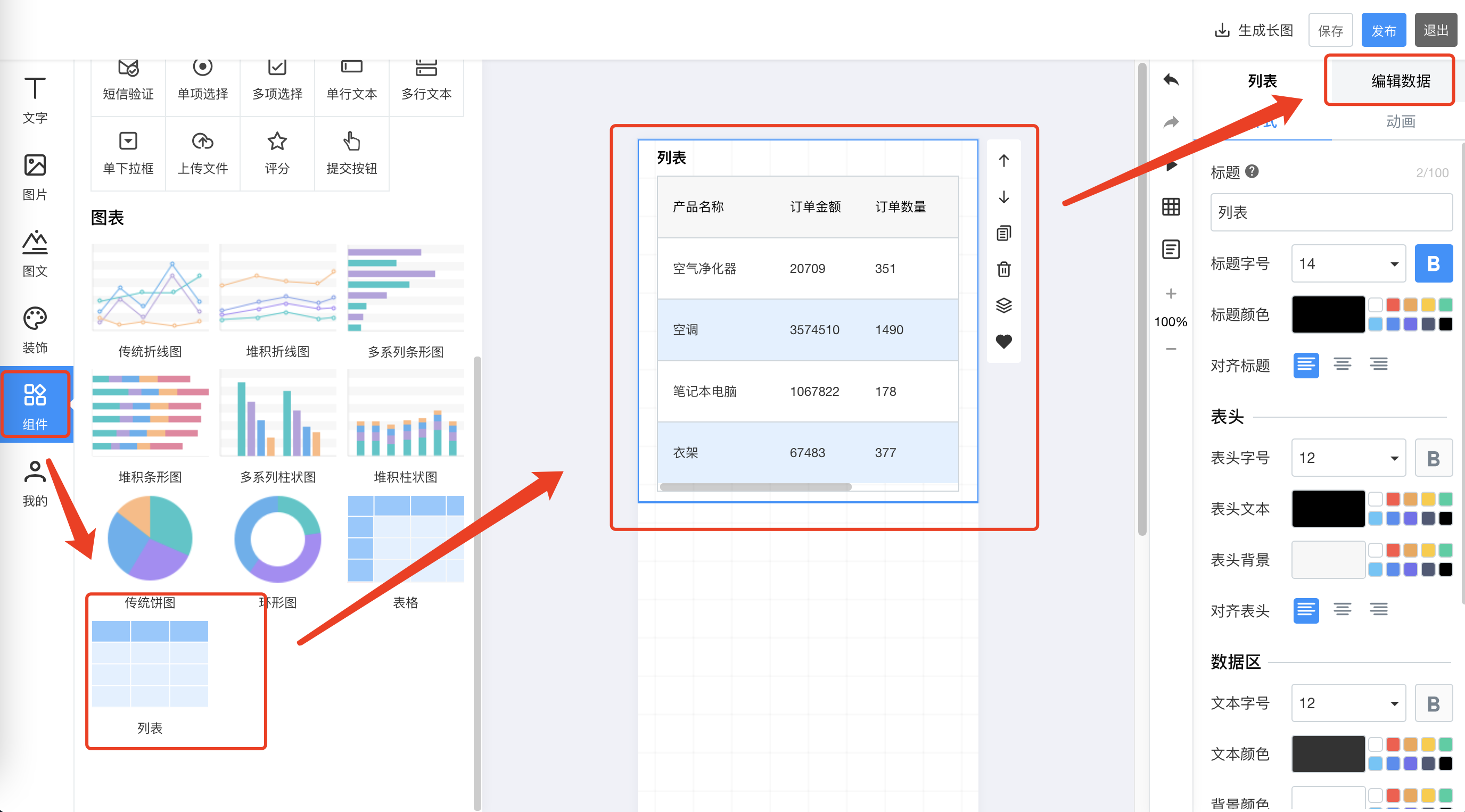Toggle bold for the title text

coord(1433,263)
